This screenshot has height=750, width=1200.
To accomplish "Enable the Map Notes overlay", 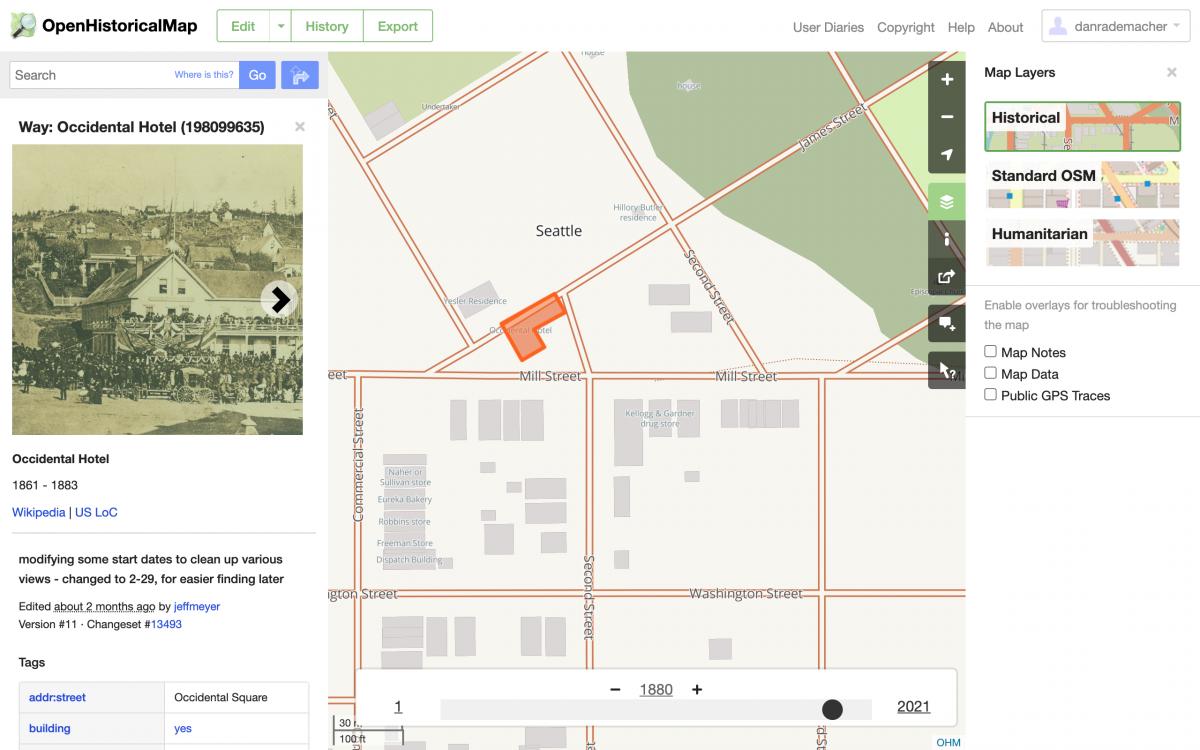I will pyautogui.click(x=991, y=352).
